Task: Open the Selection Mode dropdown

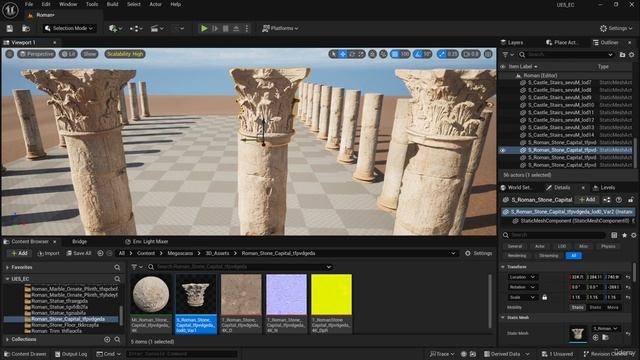Action: [x=69, y=28]
